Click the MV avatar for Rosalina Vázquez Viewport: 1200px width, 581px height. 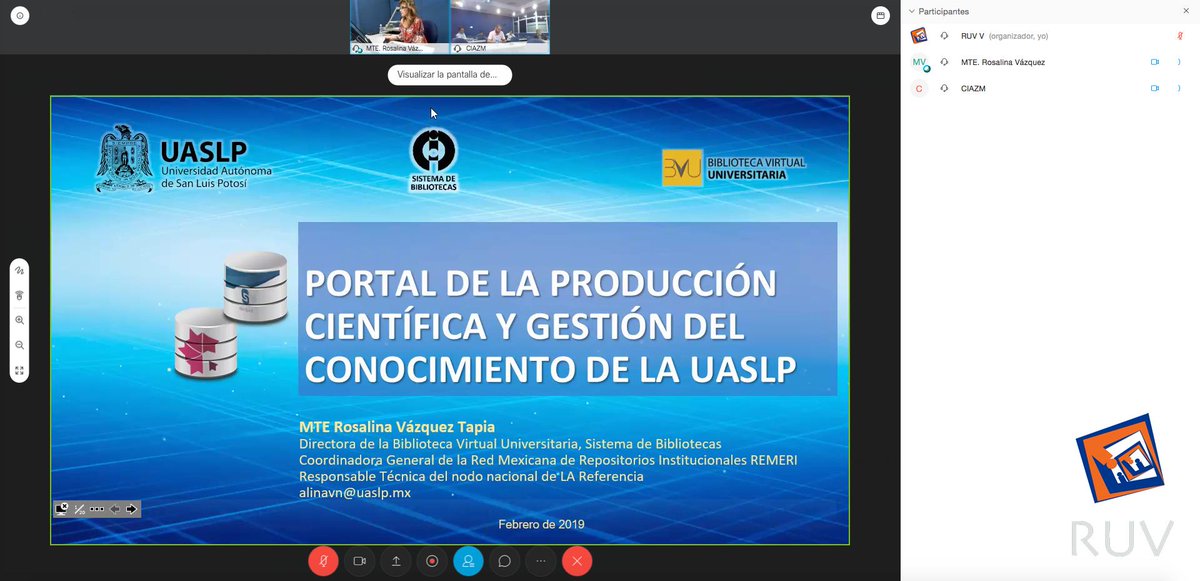[x=919, y=62]
